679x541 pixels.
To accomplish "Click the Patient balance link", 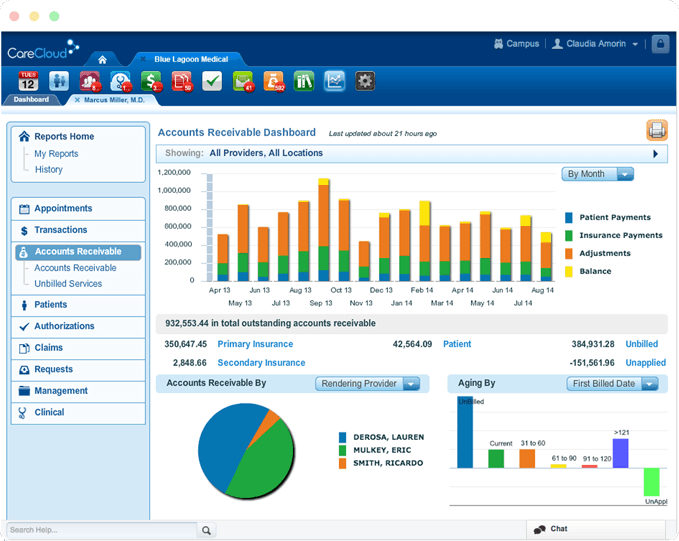I will pos(457,344).
